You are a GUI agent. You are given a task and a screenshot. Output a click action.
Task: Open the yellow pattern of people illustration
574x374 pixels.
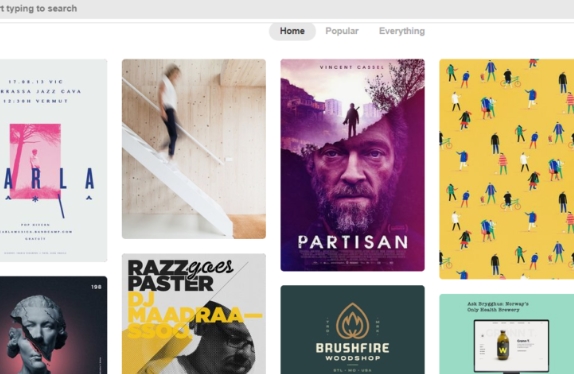click(x=507, y=169)
